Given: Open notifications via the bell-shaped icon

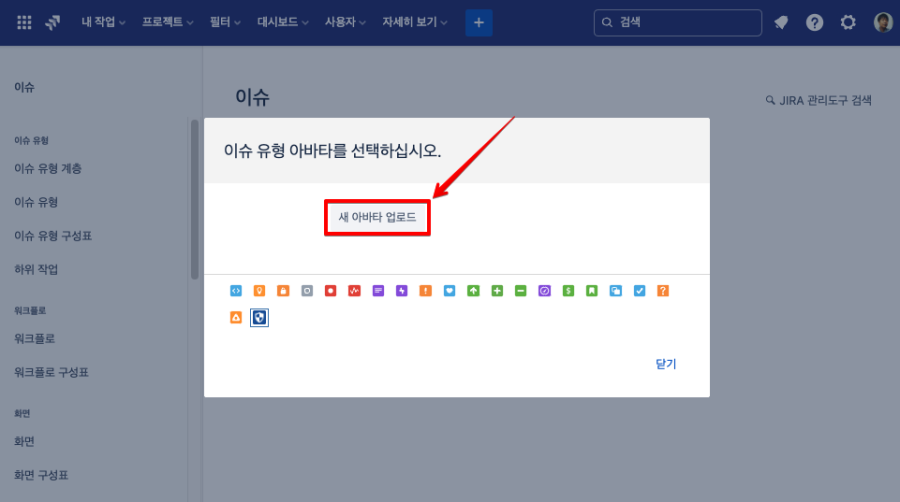Looking at the screenshot, I should [x=781, y=22].
